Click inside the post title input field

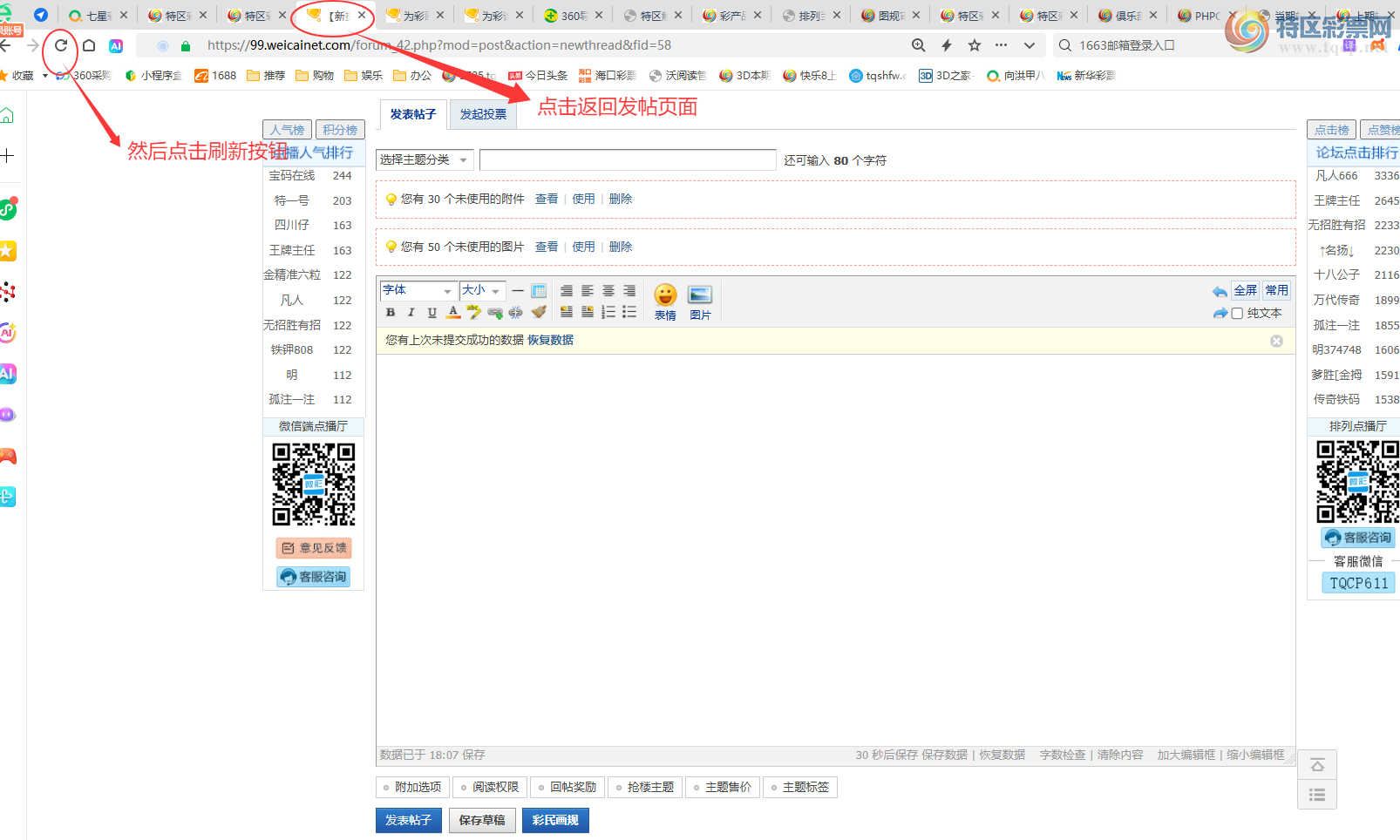click(627, 159)
